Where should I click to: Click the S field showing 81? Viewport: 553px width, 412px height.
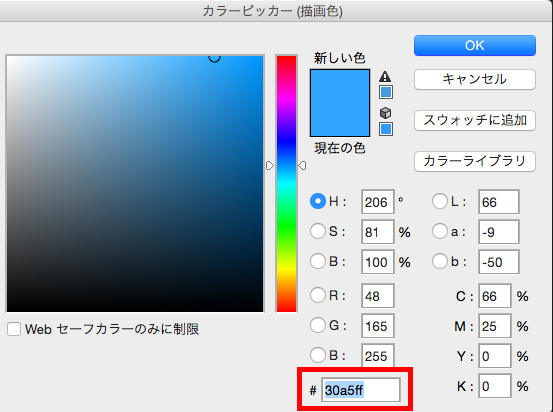coord(377,232)
